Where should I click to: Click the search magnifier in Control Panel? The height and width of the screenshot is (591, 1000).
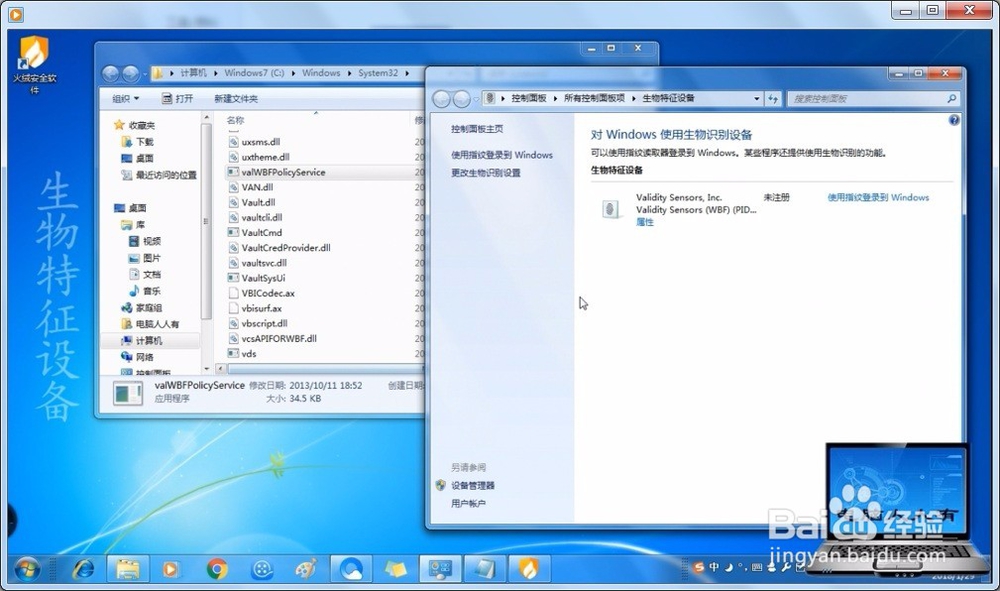tap(951, 99)
